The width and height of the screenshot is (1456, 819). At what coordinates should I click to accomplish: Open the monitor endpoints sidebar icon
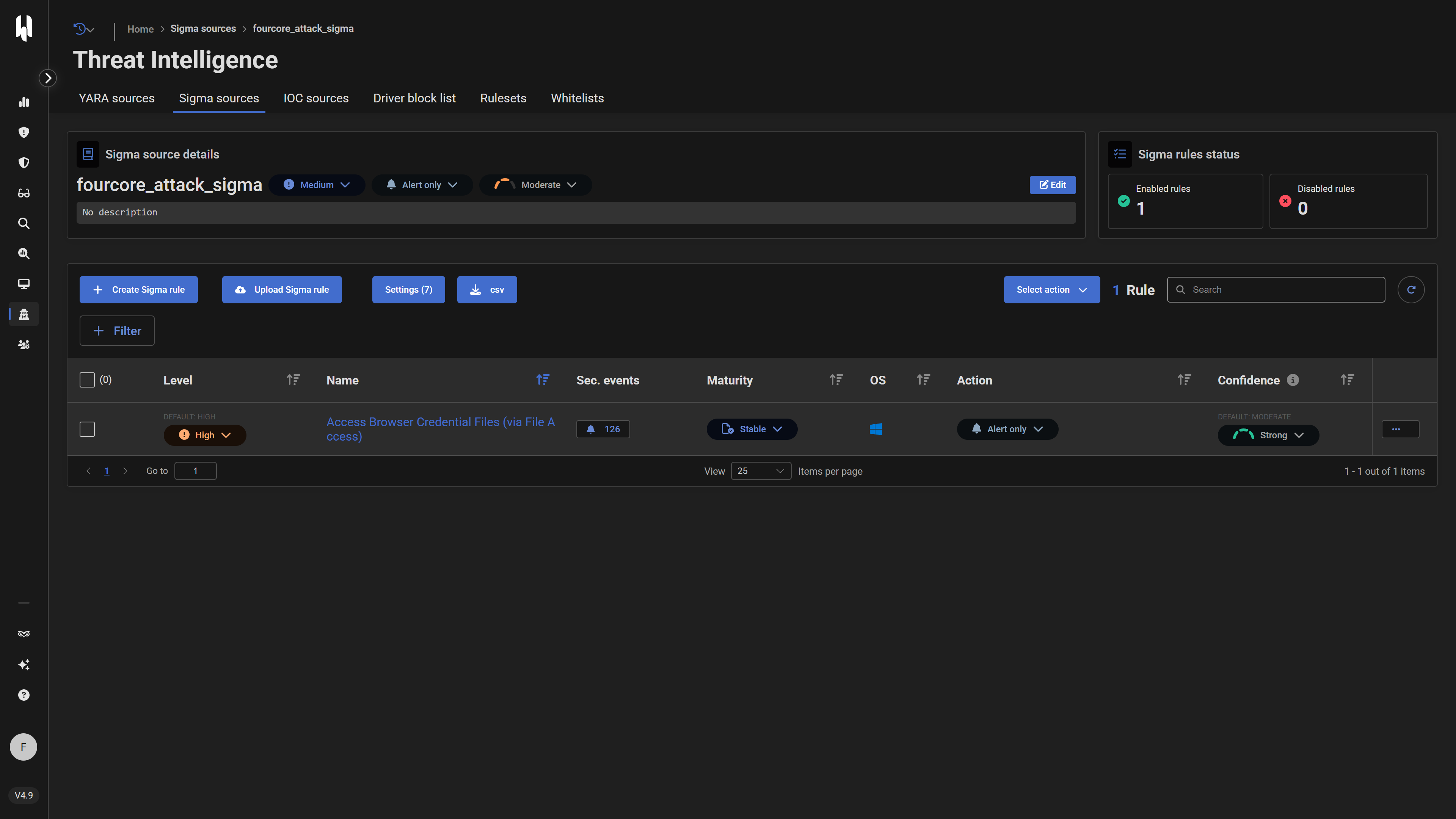pos(24,284)
